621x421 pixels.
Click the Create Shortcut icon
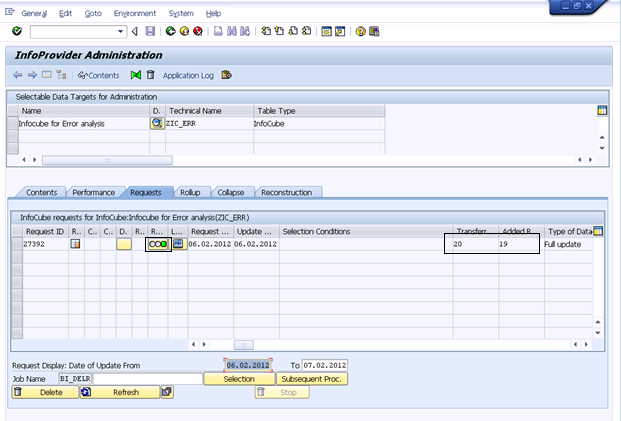click(x=340, y=31)
